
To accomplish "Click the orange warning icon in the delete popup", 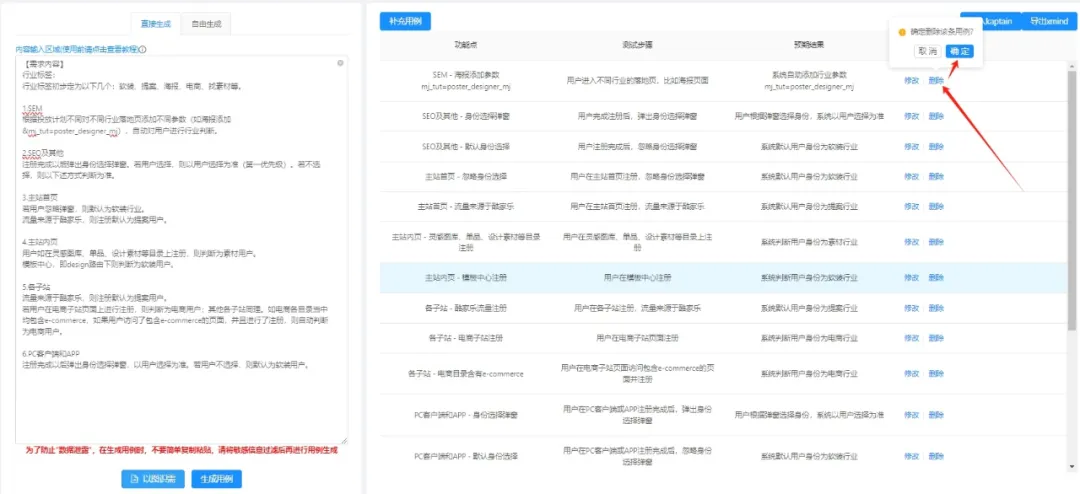I will [x=902, y=32].
